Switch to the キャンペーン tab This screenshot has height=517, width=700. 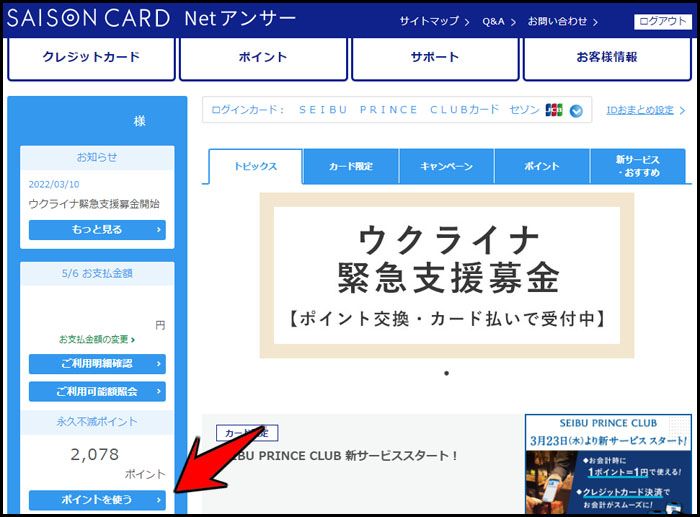pos(446,166)
